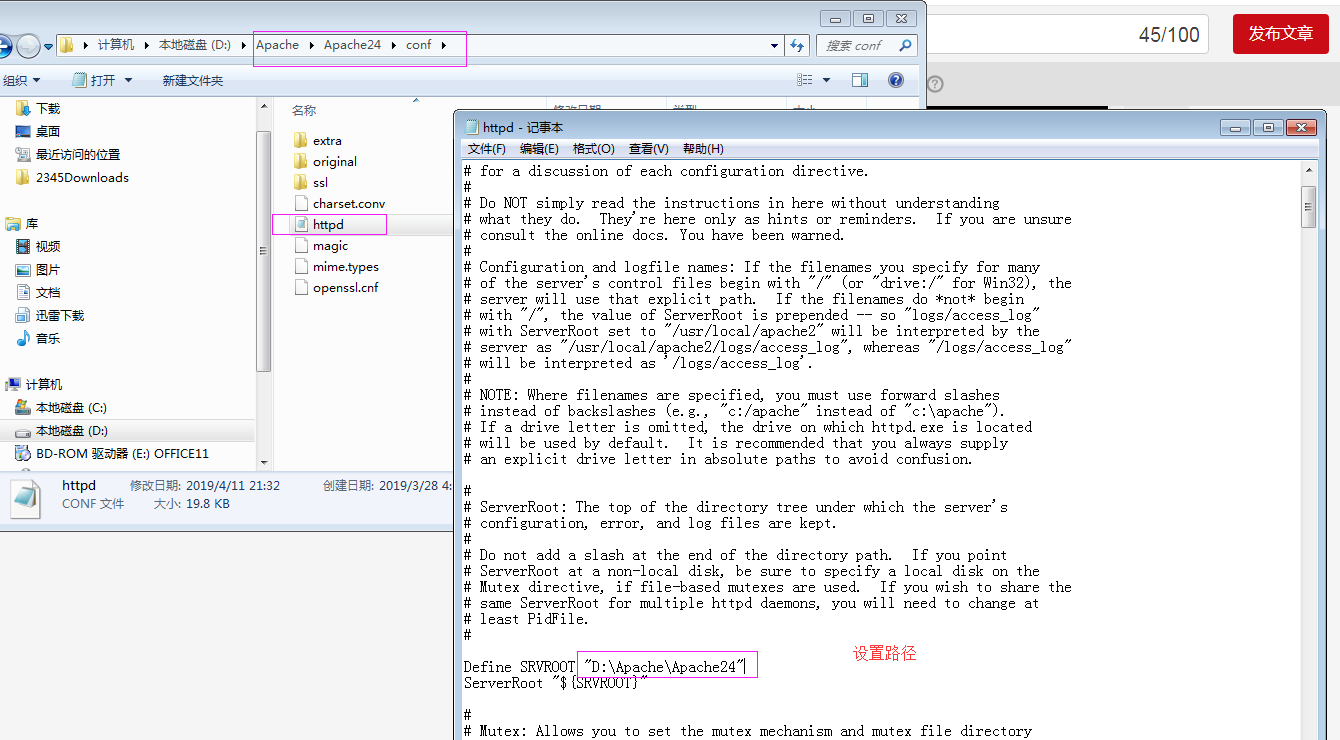Click the Notepad scrollbar up arrow
This screenshot has height=740, width=1340.
click(1308, 170)
